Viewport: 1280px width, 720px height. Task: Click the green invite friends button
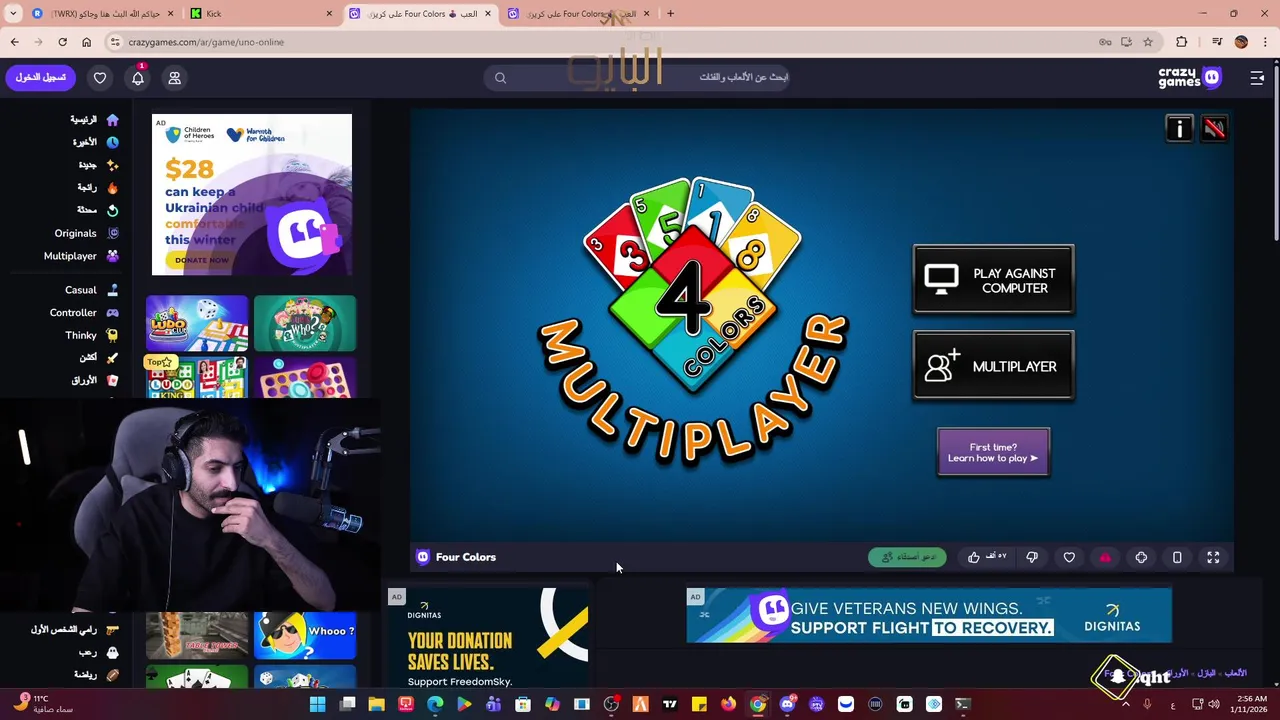[x=907, y=557]
